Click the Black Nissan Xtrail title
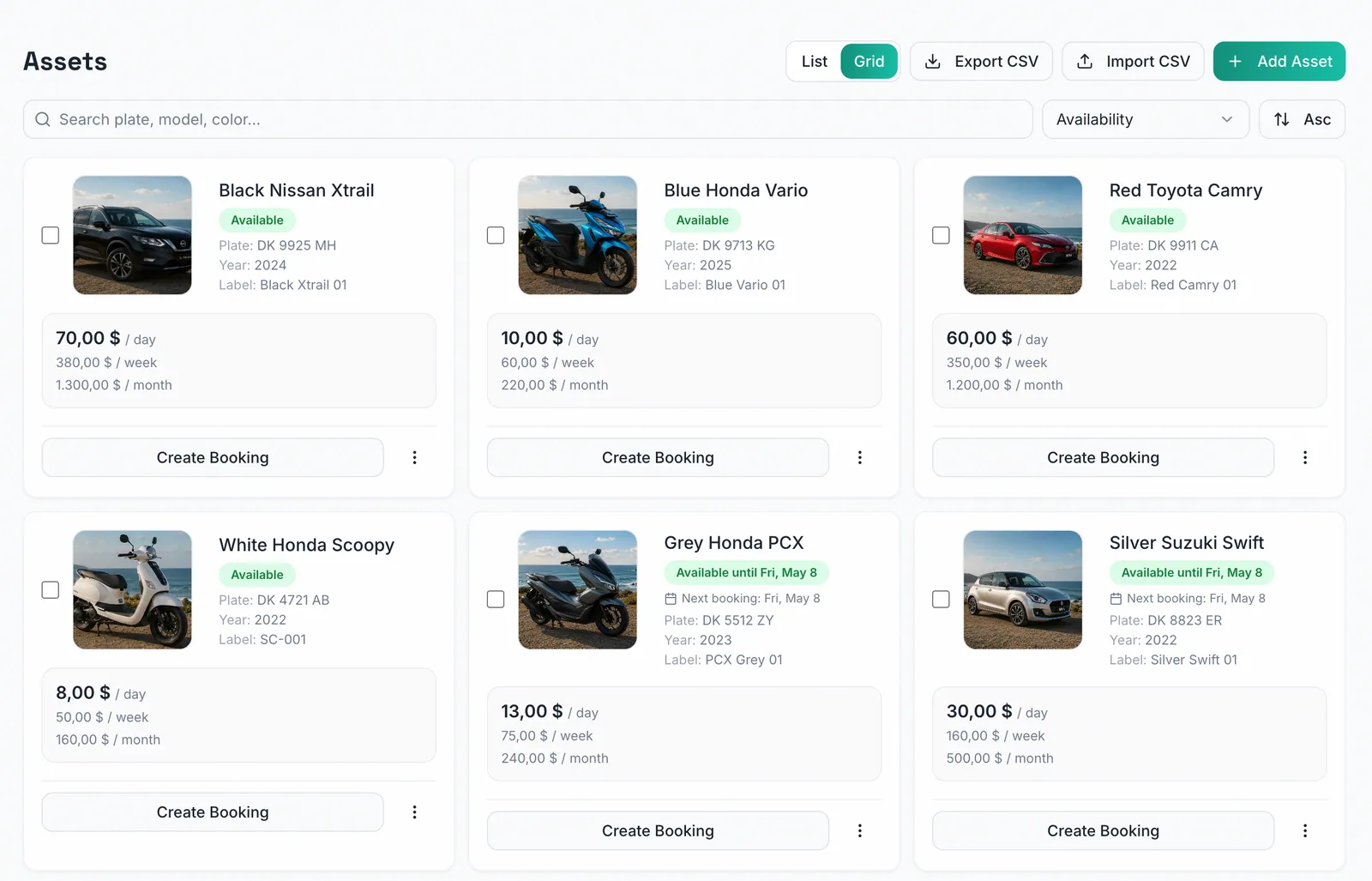The height and width of the screenshot is (881, 1372). pos(297,190)
